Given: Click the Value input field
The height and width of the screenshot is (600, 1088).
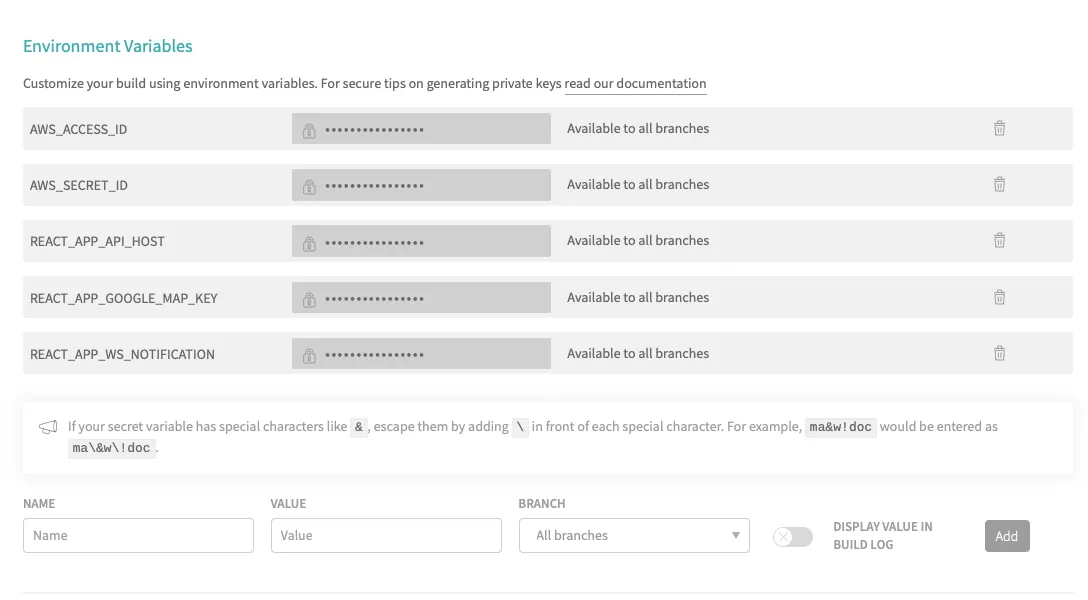Looking at the screenshot, I should [x=386, y=535].
